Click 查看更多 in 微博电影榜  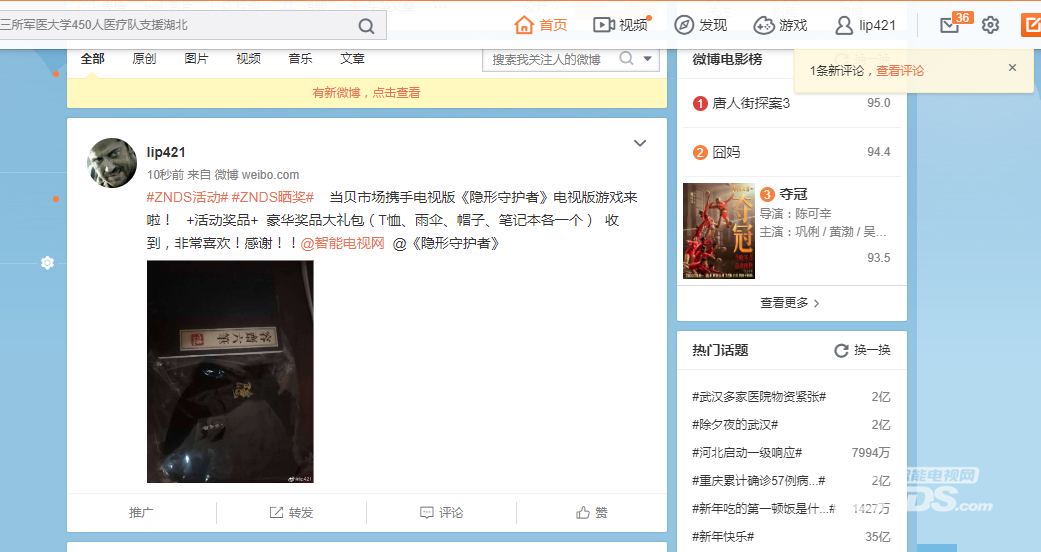791,303
